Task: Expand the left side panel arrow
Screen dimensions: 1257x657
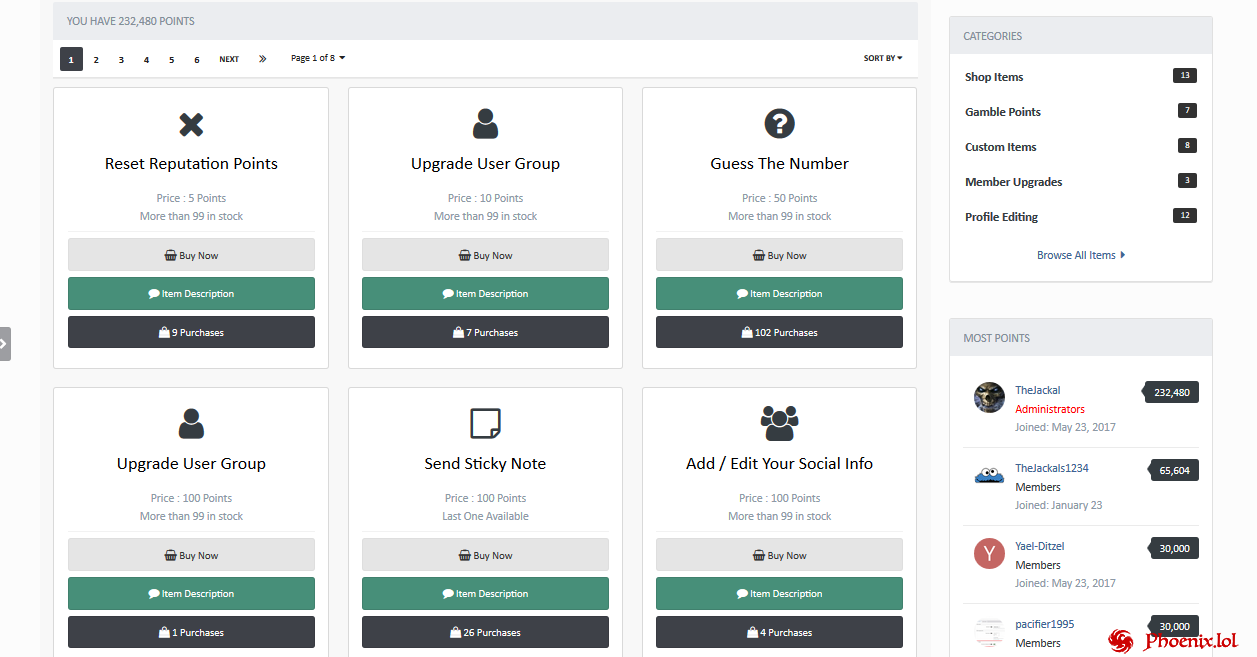Action: 5,343
